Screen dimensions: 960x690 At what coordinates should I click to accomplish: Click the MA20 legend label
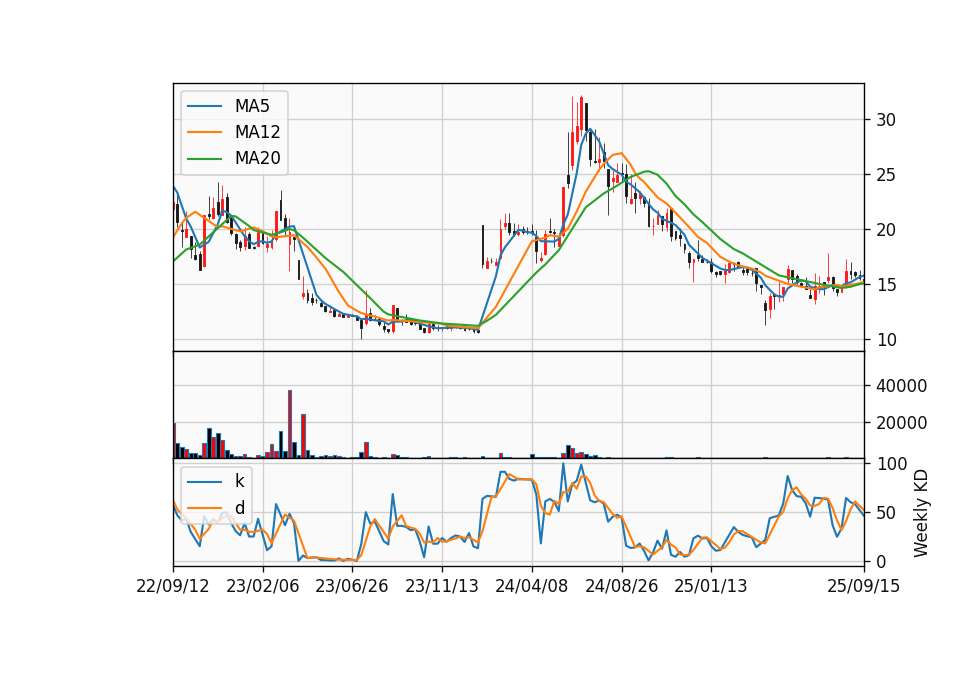[x=257, y=158]
